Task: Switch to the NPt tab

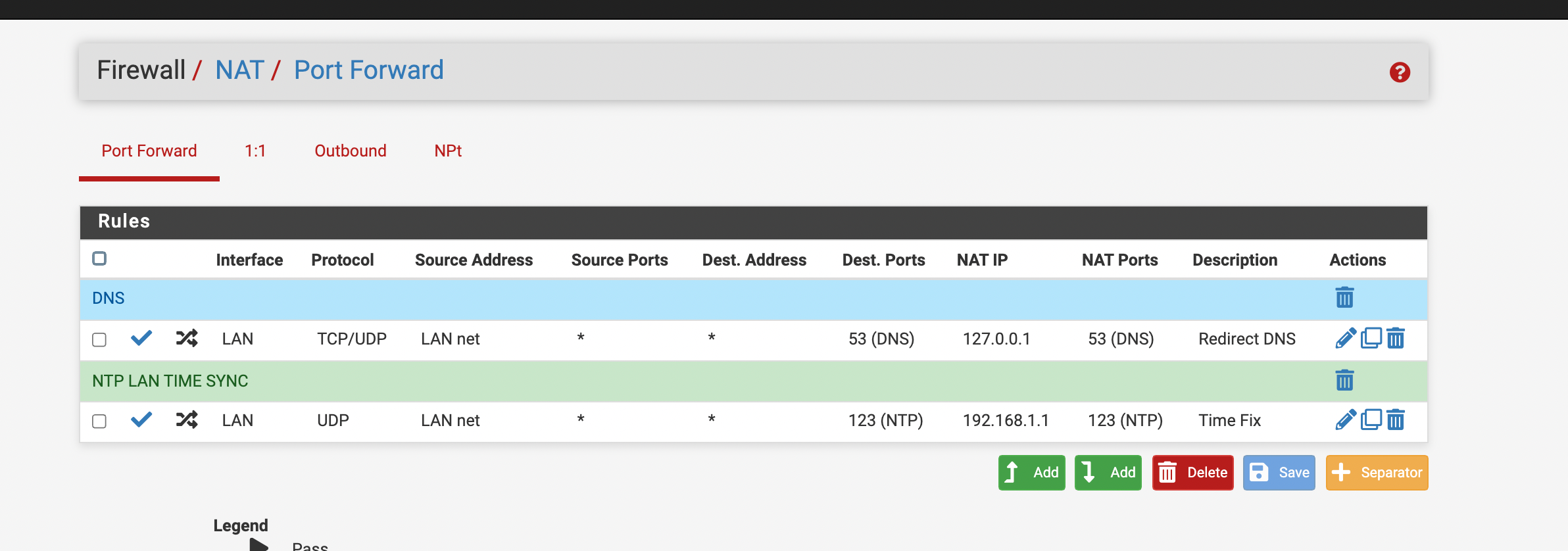Action: pyautogui.click(x=448, y=151)
